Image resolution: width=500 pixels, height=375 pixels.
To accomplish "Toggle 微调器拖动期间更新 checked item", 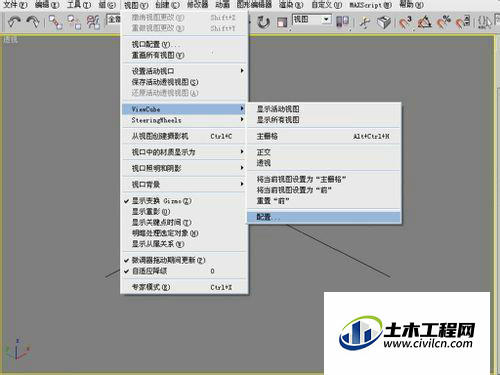I will click(x=184, y=260).
